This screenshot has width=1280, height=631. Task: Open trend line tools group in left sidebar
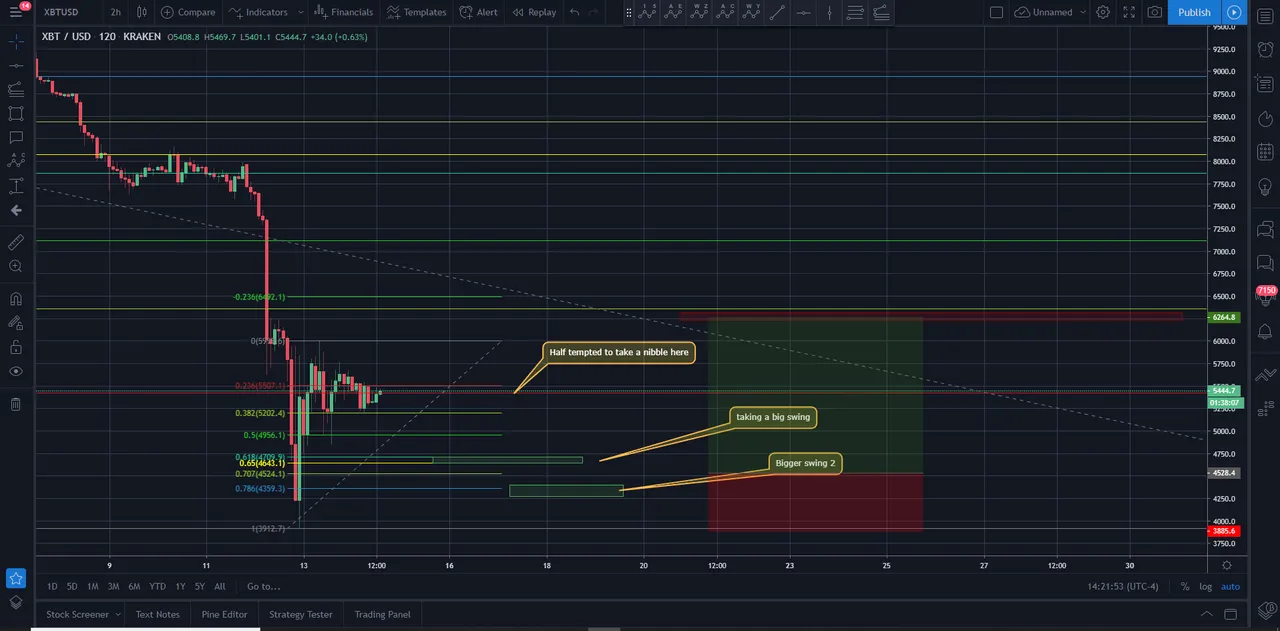(15, 66)
